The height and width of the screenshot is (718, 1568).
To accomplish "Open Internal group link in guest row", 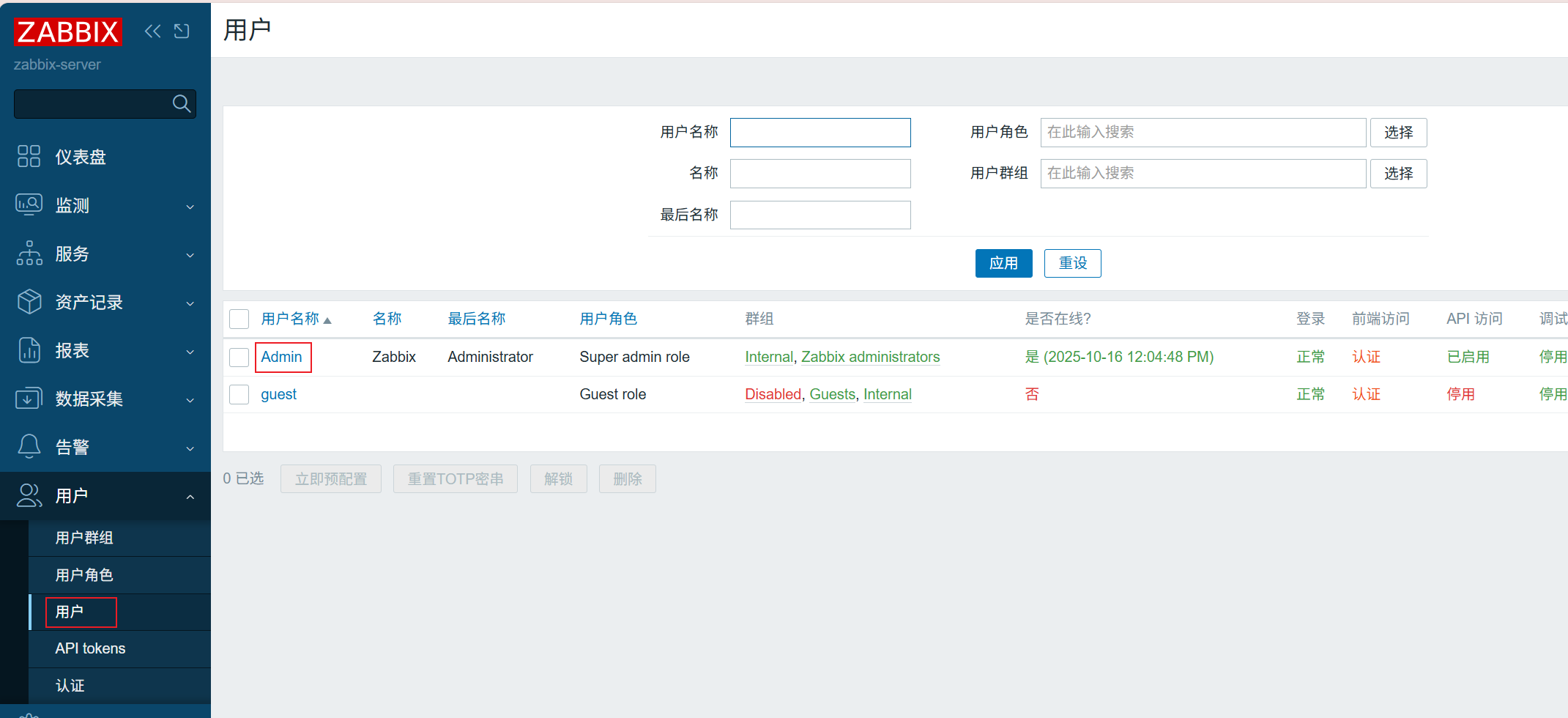I will pyautogui.click(x=887, y=394).
